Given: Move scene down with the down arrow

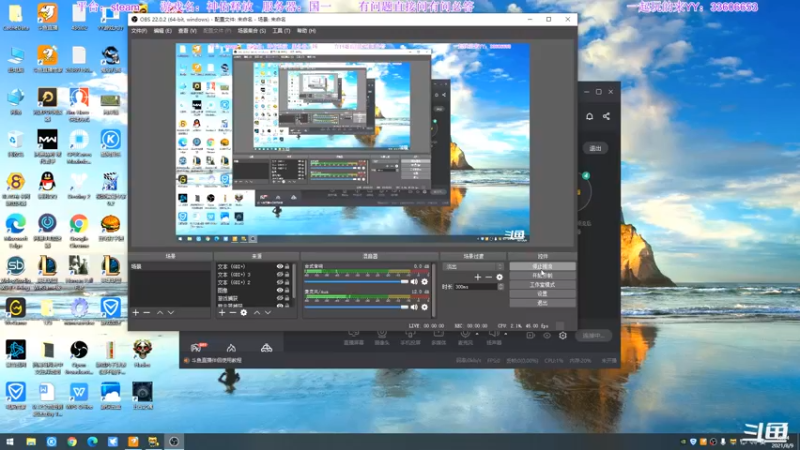Looking at the screenshot, I should (171, 312).
